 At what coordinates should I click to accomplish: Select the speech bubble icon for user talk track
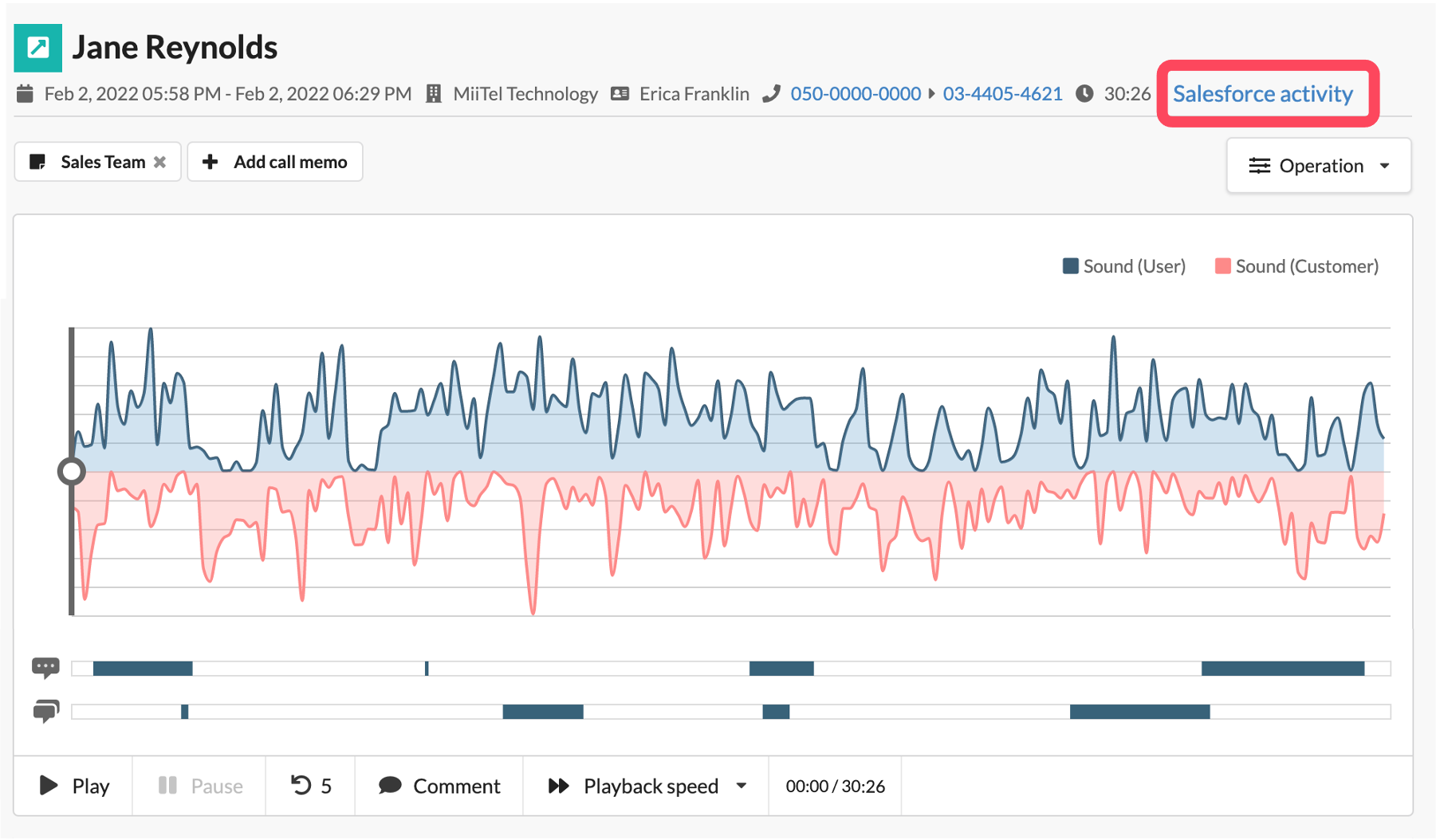point(45,668)
